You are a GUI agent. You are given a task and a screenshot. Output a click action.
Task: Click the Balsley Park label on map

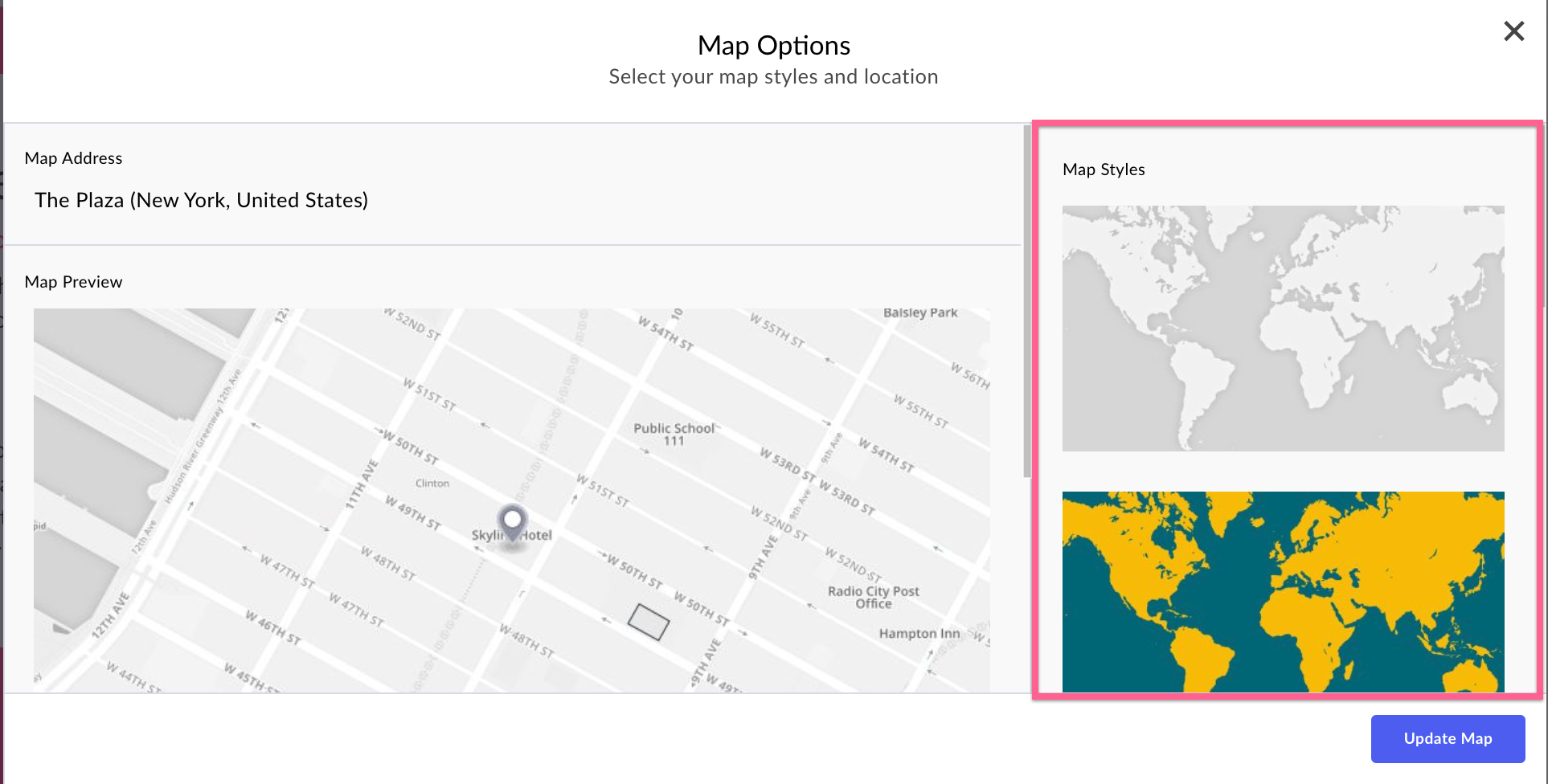[920, 312]
